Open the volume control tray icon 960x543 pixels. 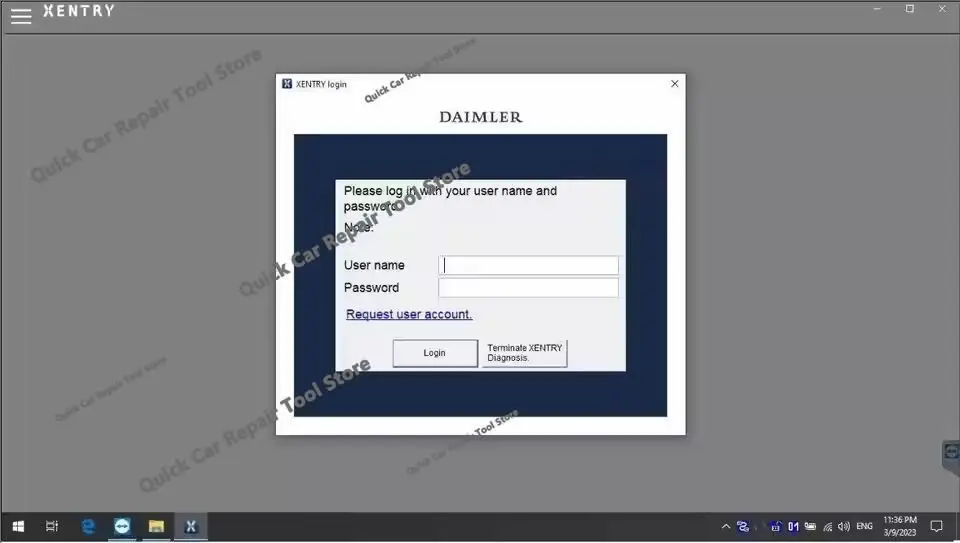click(844, 526)
